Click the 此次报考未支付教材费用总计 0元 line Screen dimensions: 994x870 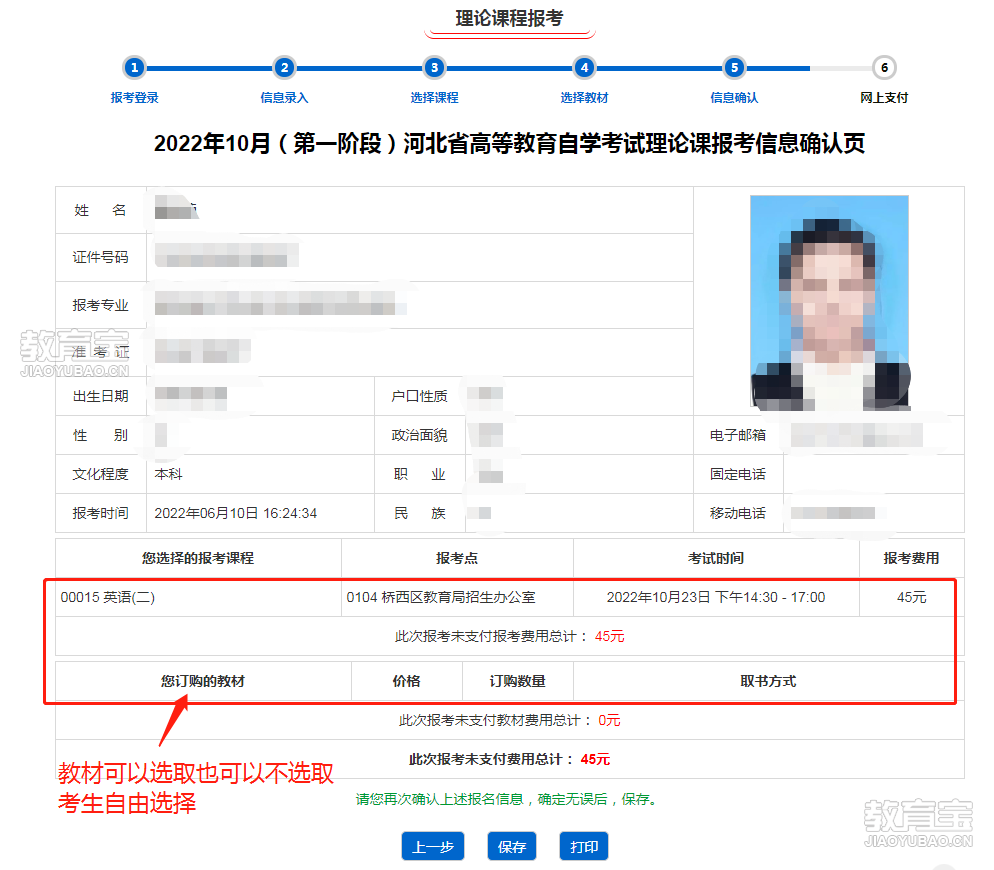coord(510,720)
